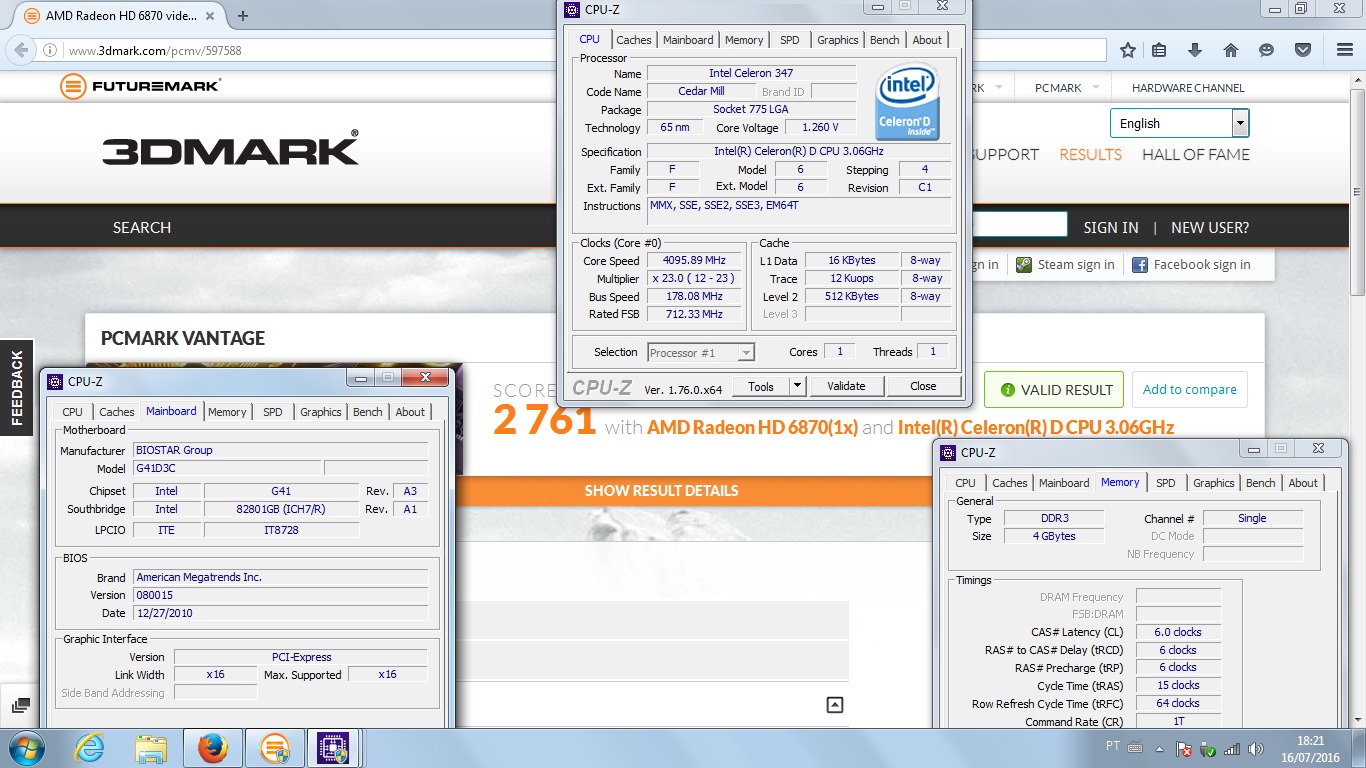Click the Add to compare button

pyautogui.click(x=1190, y=390)
